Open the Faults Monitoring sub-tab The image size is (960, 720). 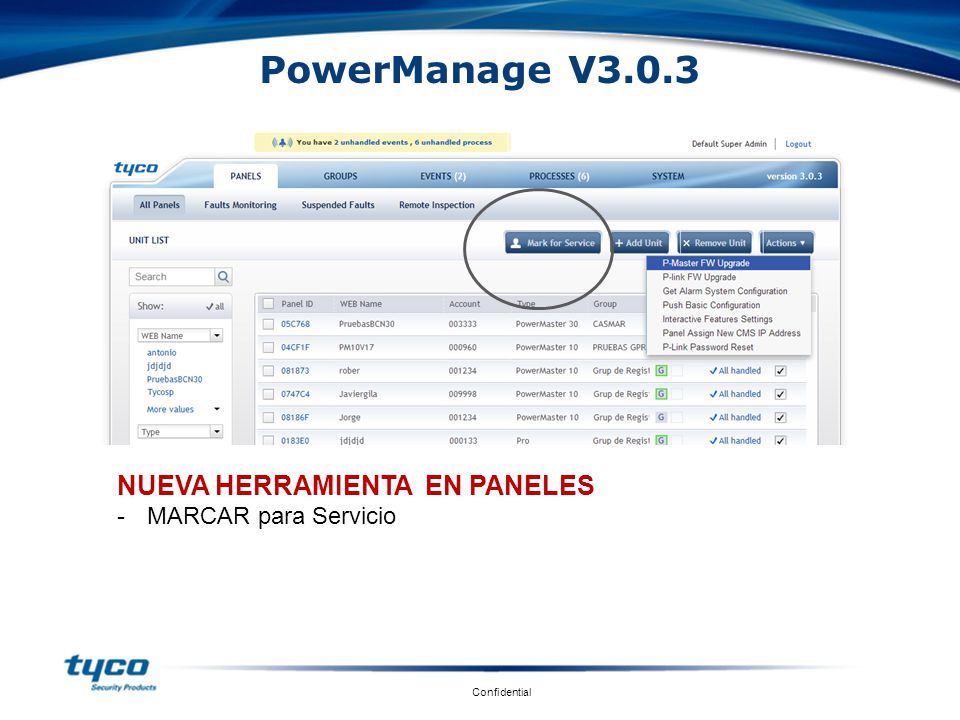click(240, 205)
